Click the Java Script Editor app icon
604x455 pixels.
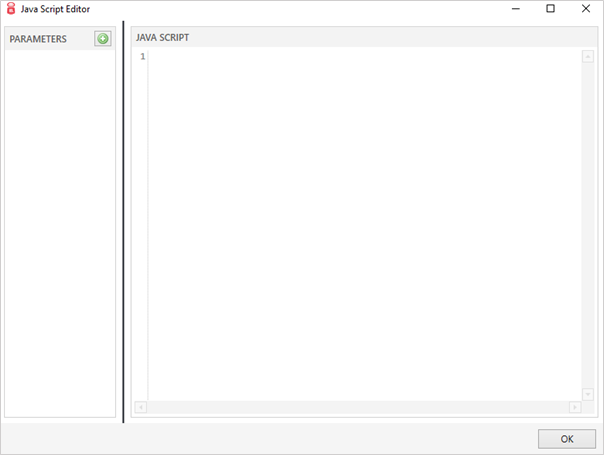(x=11, y=8)
